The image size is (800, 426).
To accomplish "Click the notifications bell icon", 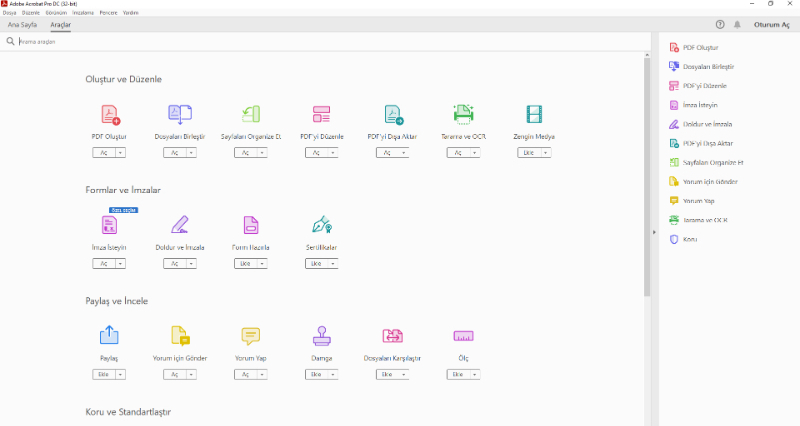I will point(737,24).
